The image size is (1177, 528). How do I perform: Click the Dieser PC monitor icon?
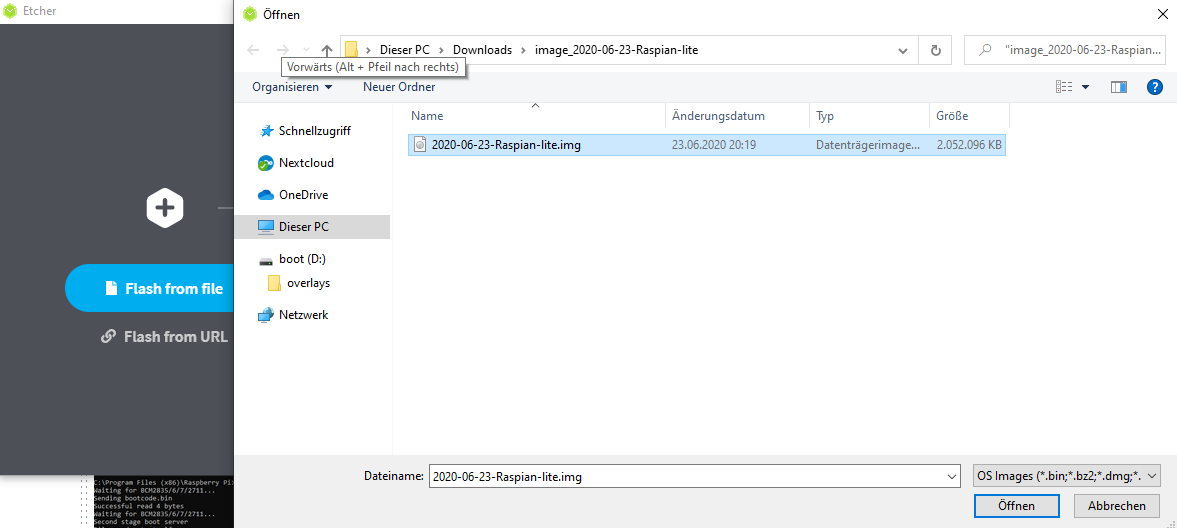[x=266, y=227]
